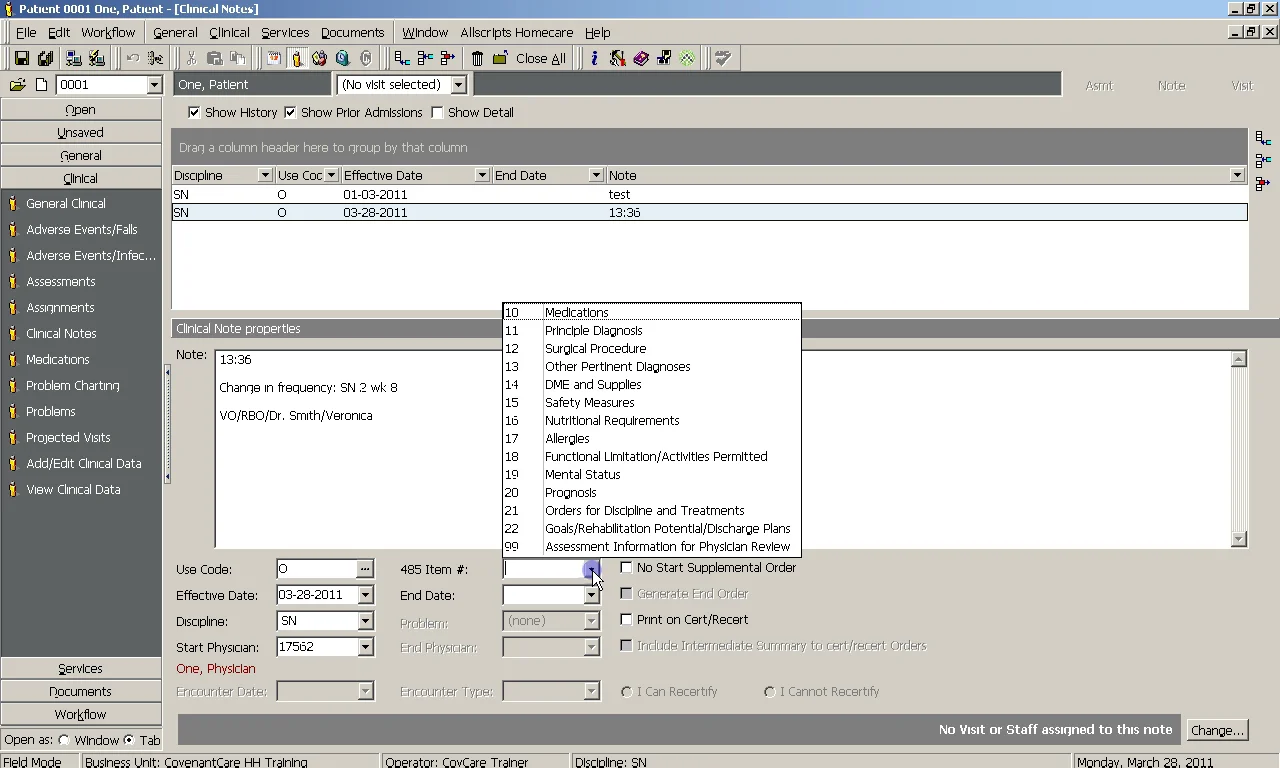Choose Allergies from the 485 item list
1280x768 pixels.
click(x=567, y=439)
